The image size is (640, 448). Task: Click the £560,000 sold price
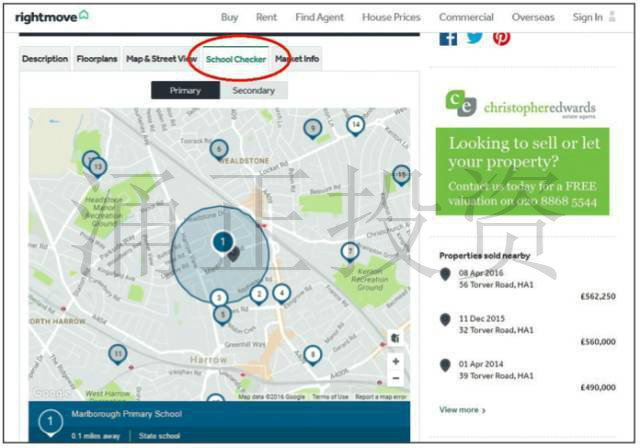(598, 342)
